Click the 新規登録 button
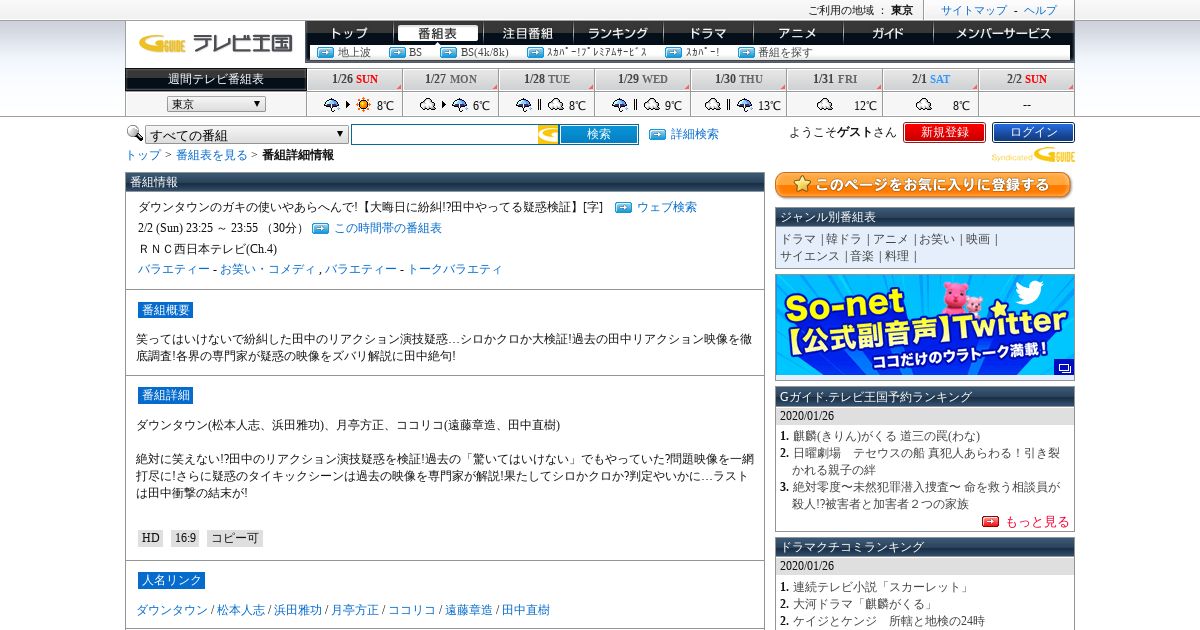This screenshot has height=630, width=1200. tap(944, 132)
